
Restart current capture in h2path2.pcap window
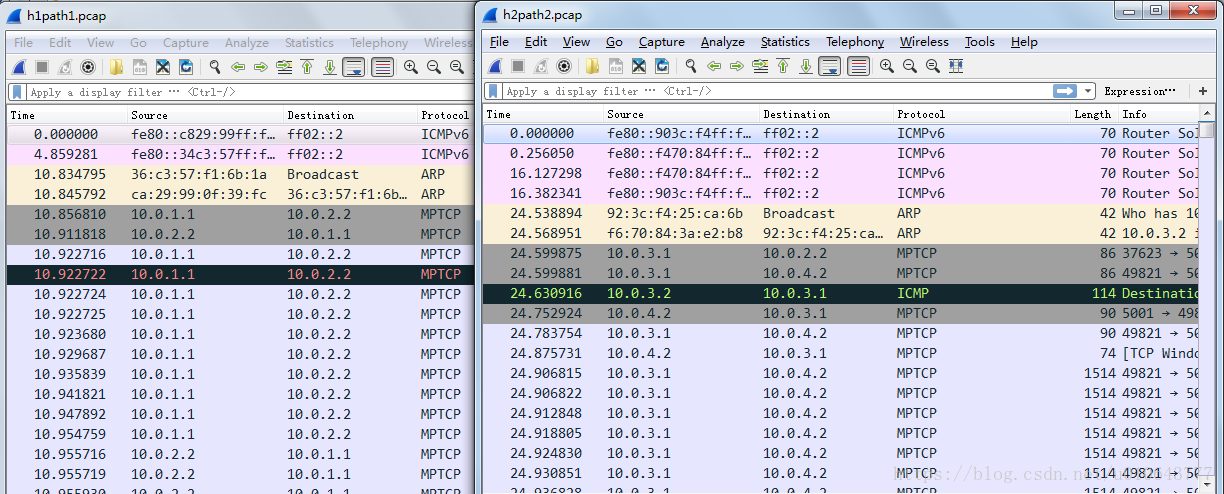pyautogui.click(x=541, y=66)
